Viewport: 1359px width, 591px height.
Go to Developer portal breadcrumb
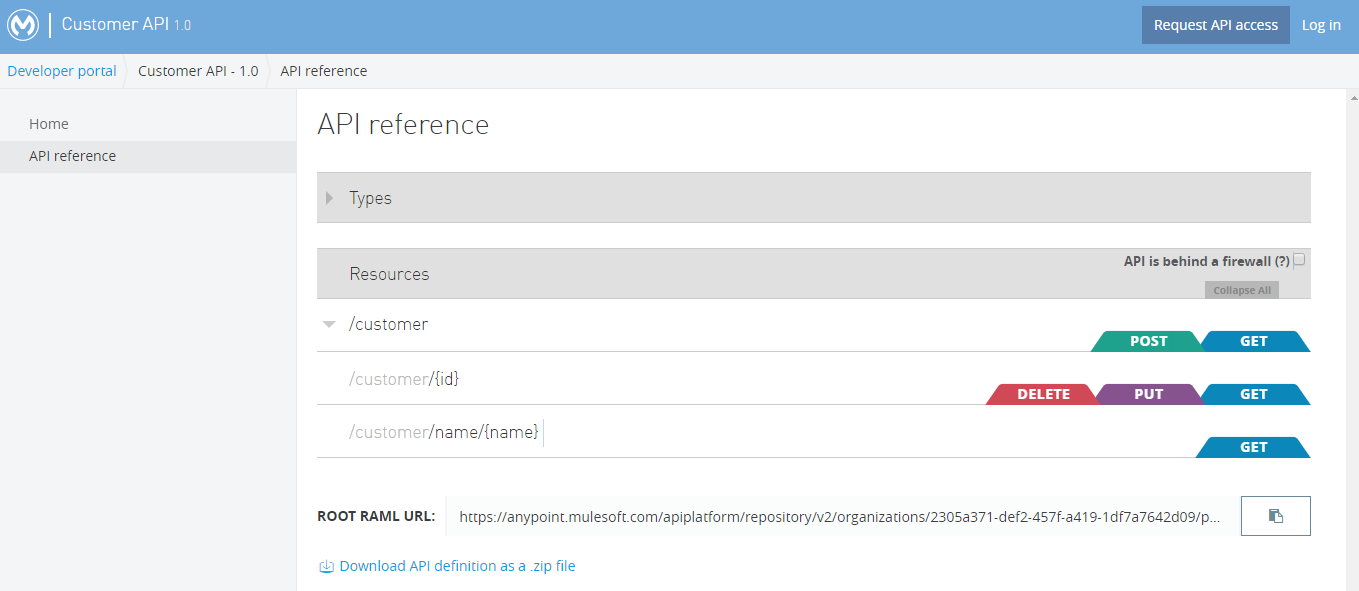click(62, 71)
